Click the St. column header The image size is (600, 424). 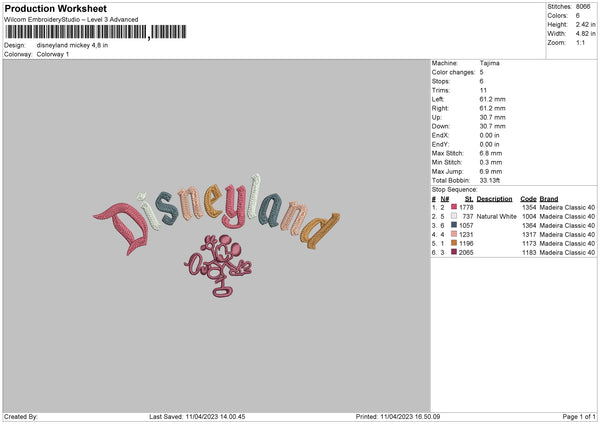pos(469,199)
